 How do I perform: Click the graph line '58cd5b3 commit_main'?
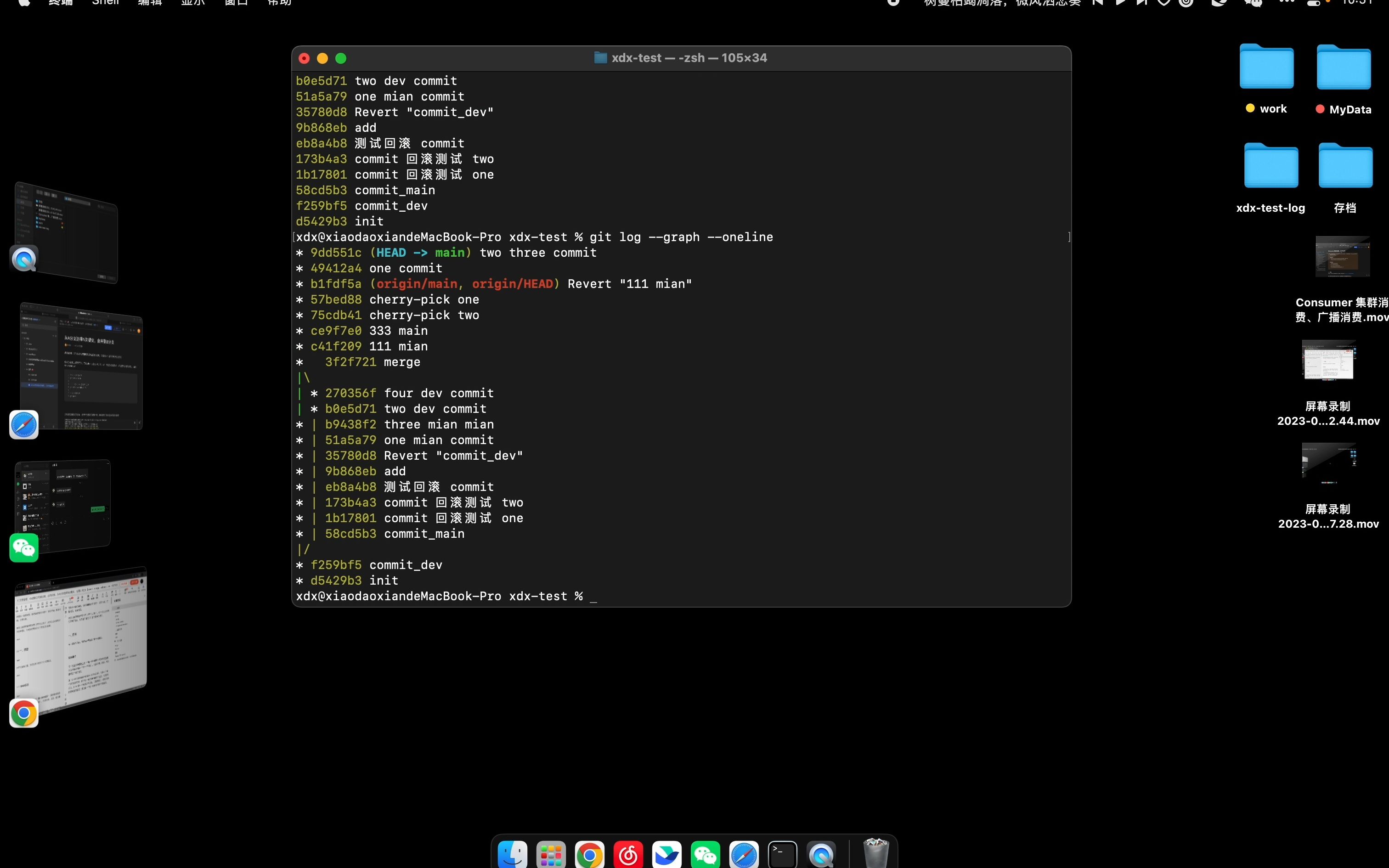pyautogui.click(x=395, y=534)
